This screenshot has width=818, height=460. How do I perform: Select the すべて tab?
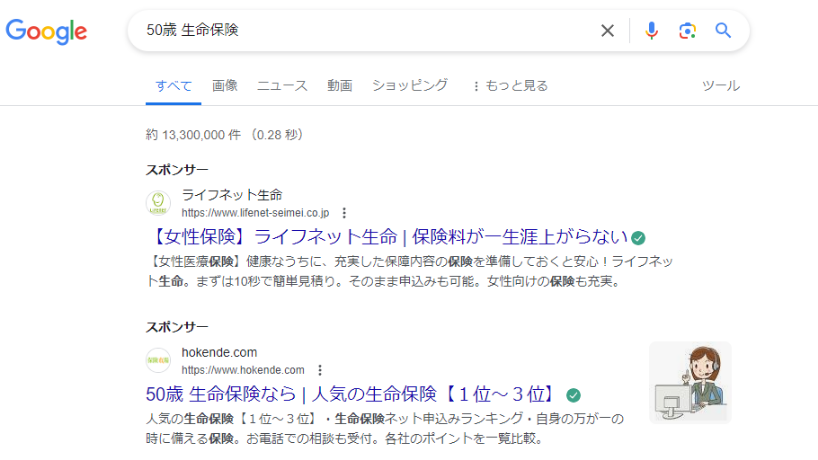click(x=174, y=86)
